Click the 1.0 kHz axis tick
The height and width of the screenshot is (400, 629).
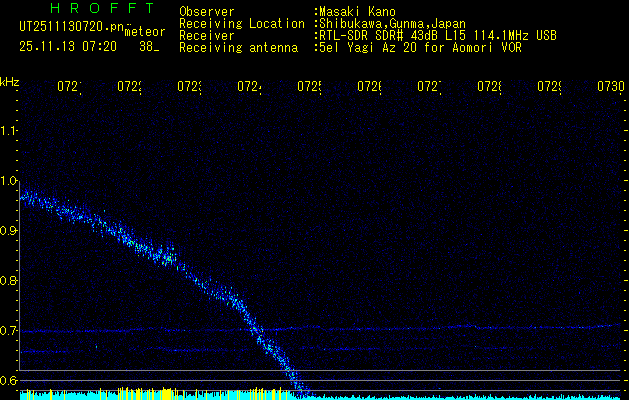point(9,180)
